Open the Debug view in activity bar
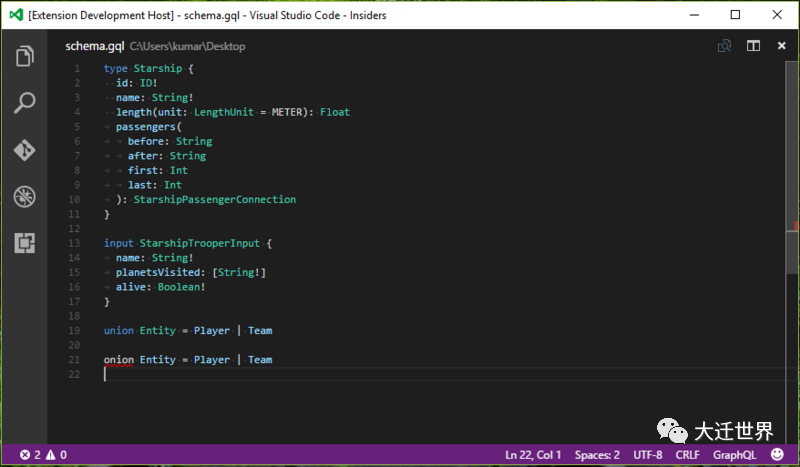Screen dimensions: 800x467 (24, 196)
